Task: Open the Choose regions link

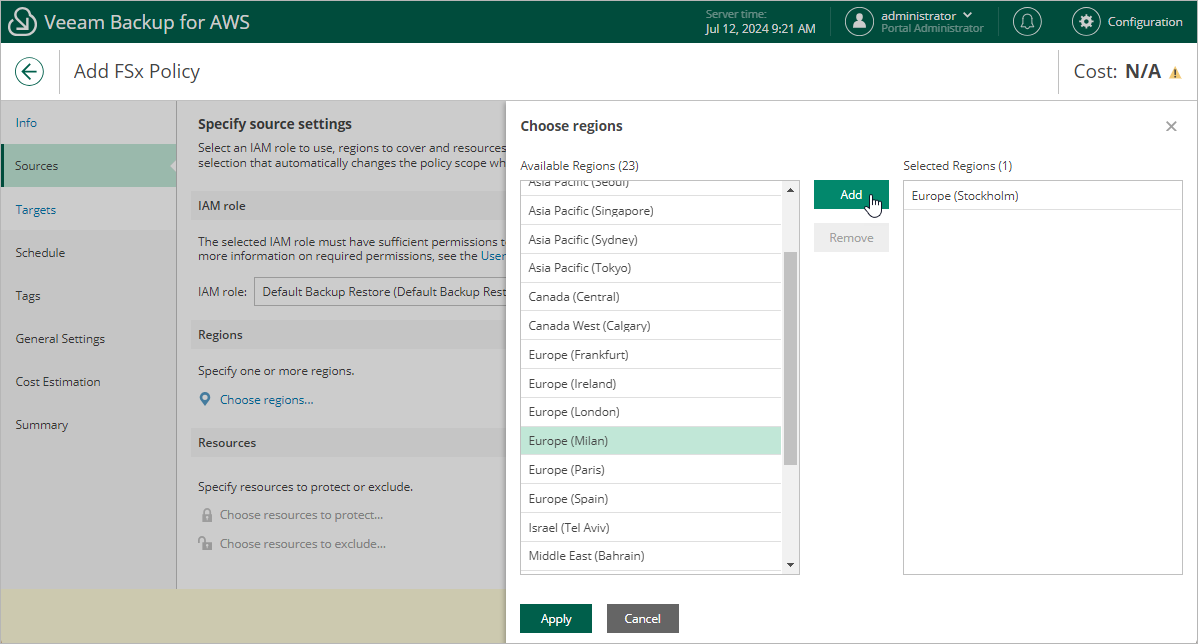Action: [267, 400]
